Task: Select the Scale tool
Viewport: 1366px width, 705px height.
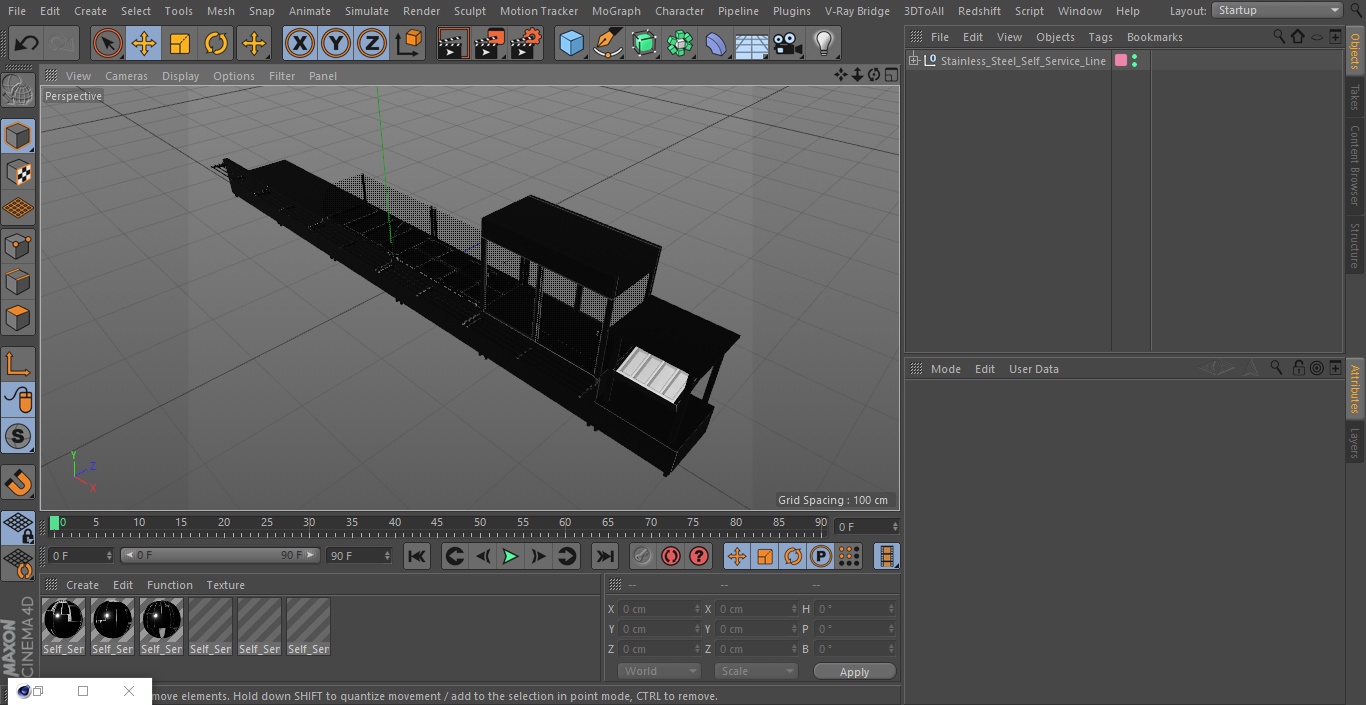Action: click(x=180, y=43)
